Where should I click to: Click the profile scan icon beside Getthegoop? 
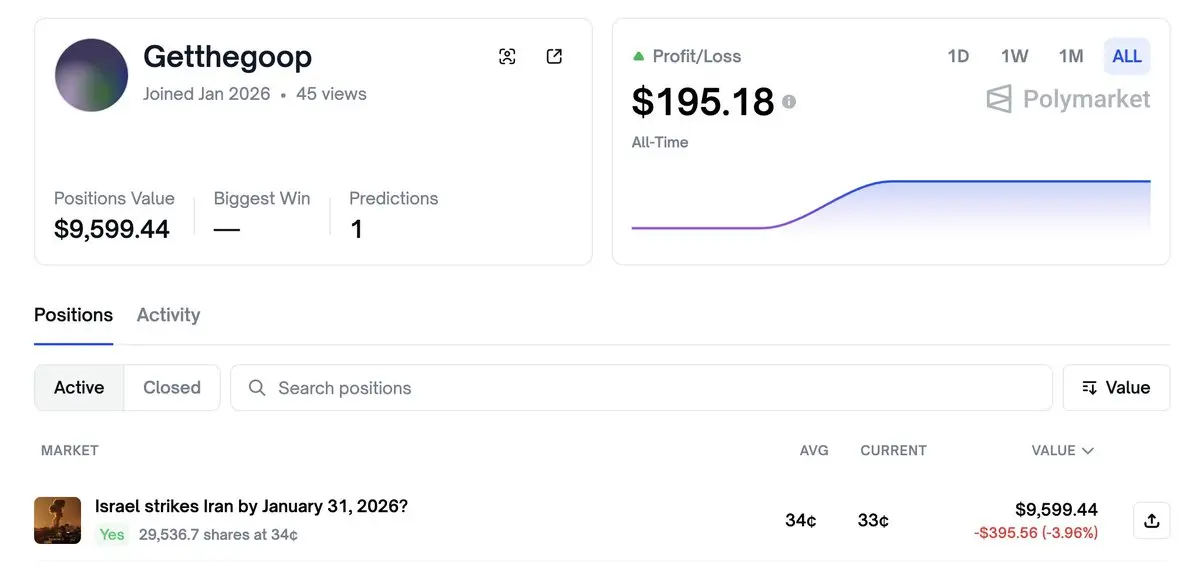pyautogui.click(x=507, y=57)
